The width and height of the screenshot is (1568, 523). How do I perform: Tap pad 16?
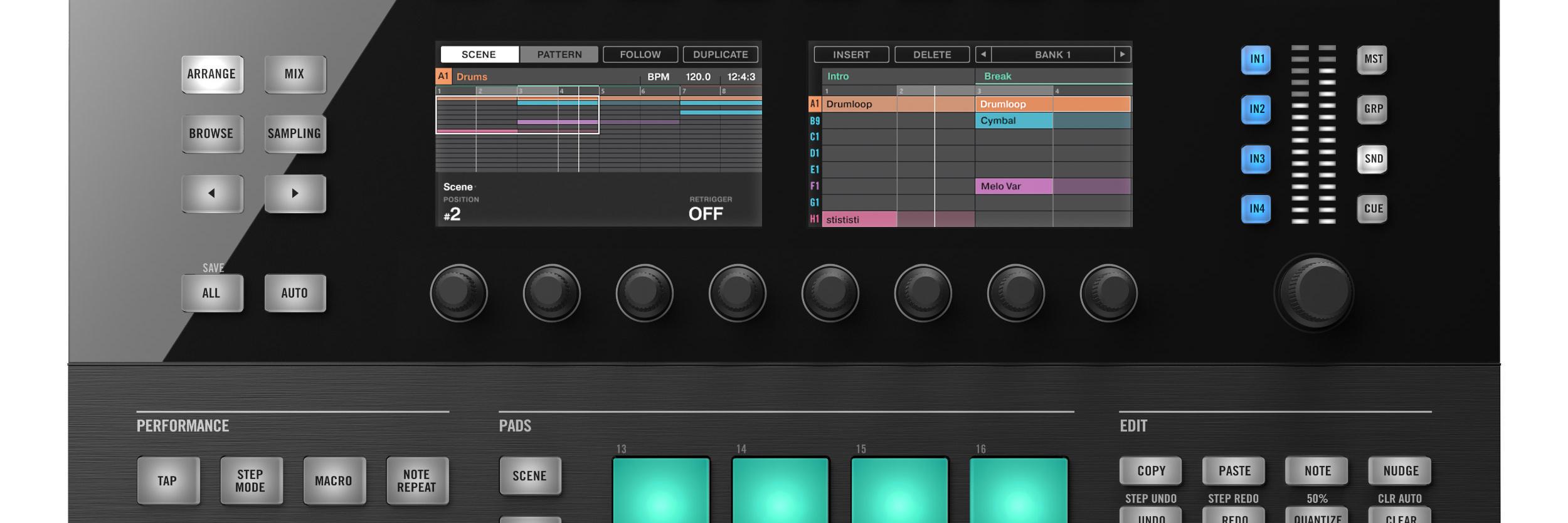1019,490
